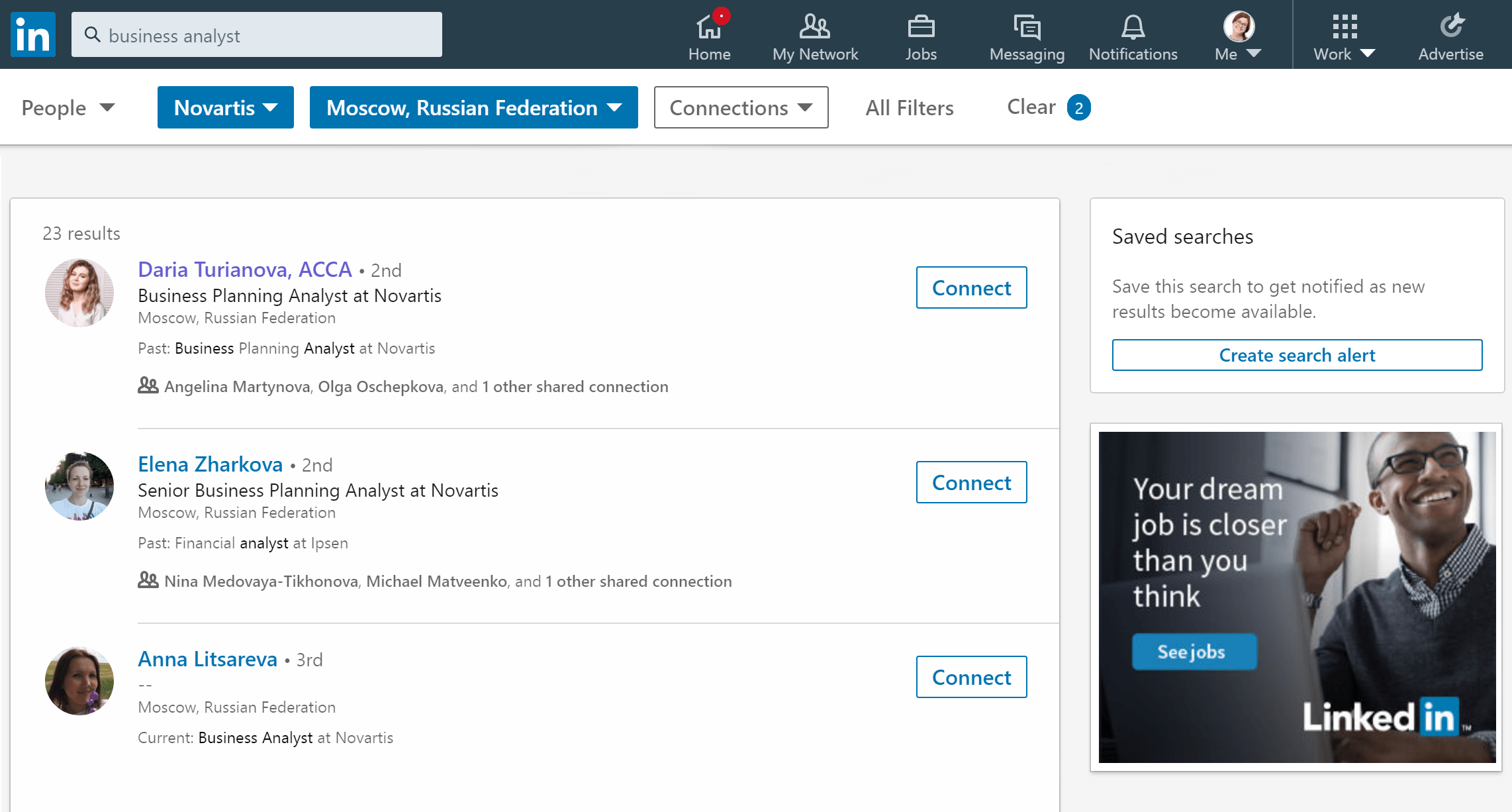Click 'Business Planning Analyst at Novartis' headline
This screenshot has width=1512, height=812.
[x=289, y=296]
